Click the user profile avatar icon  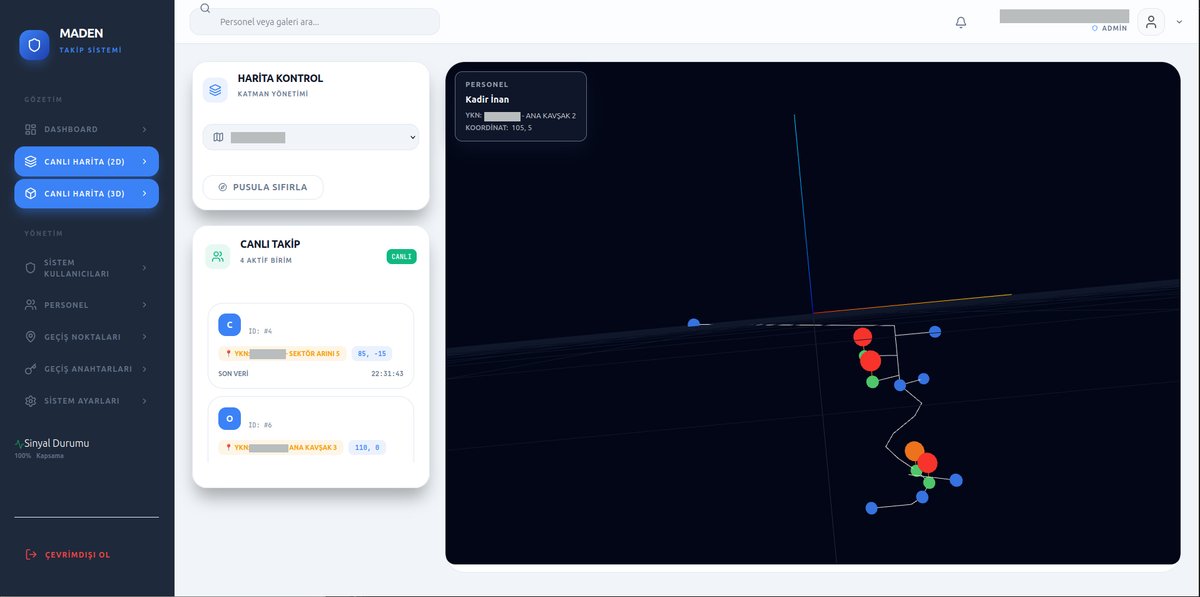[1151, 22]
